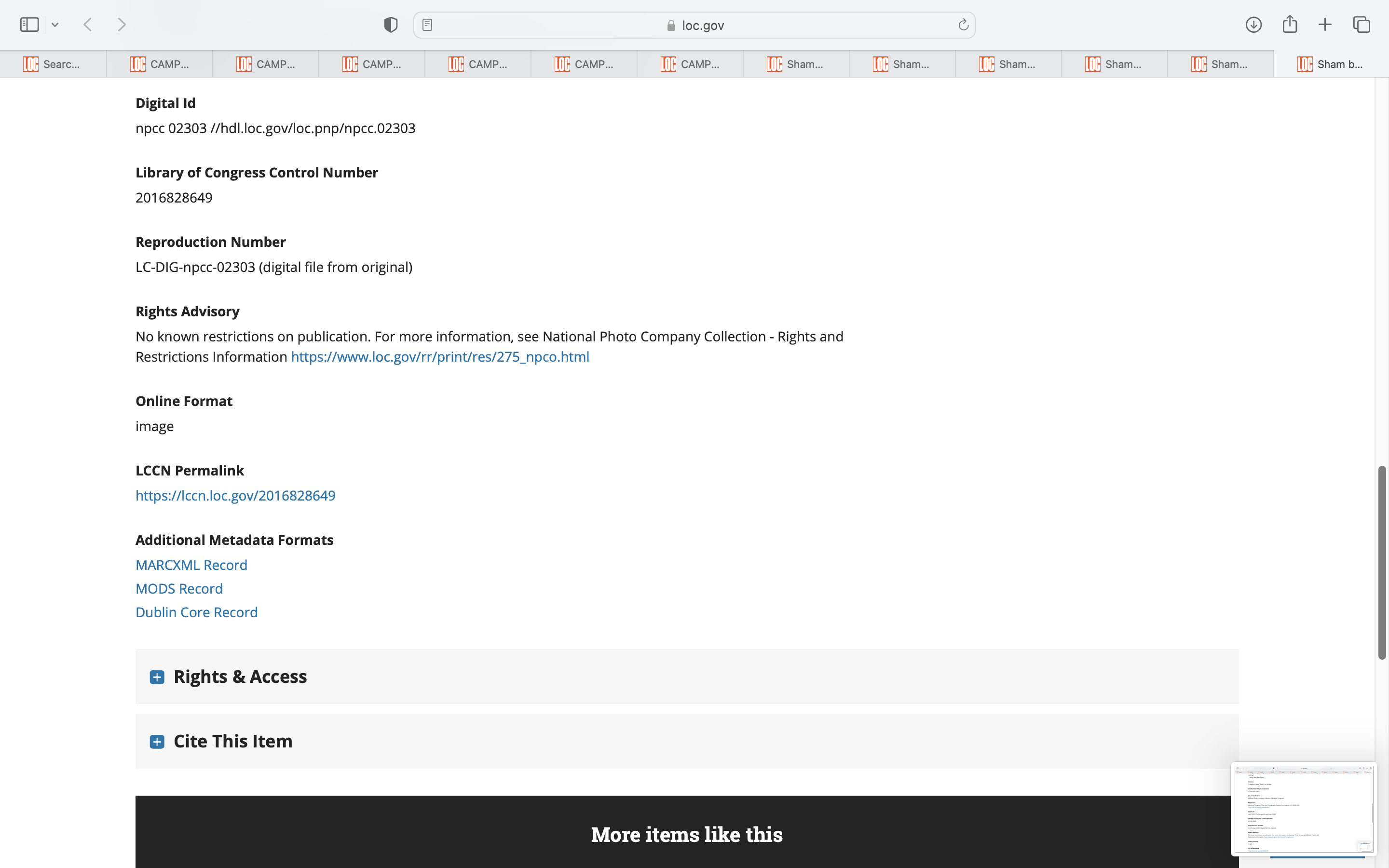Click the Reader view icon in address bar
This screenshot has width=1389, height=868.
click(427, 25)
